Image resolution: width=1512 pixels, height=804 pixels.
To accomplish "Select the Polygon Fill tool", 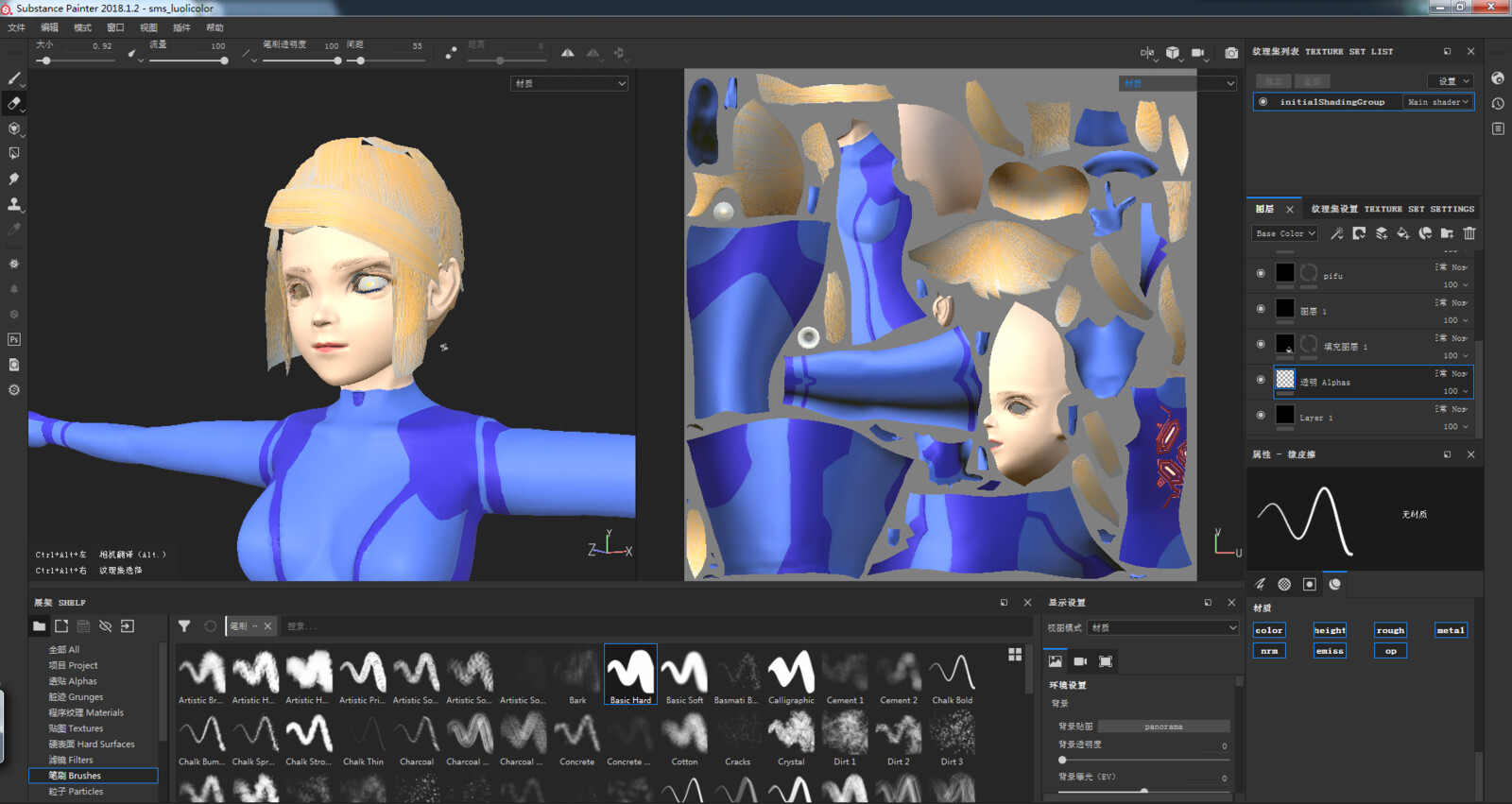I will pyautogui.click(x=14, y=153).
